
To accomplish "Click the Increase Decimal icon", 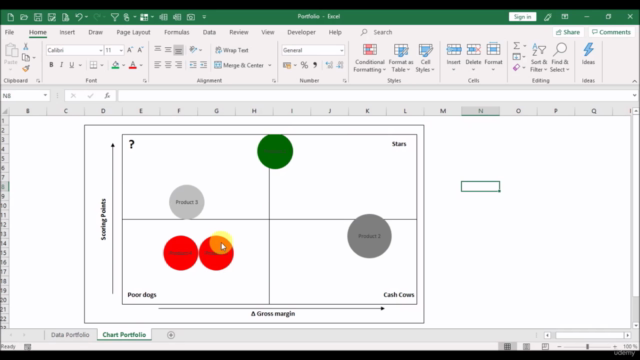I will pyautogui.click(x=329, y=65).
